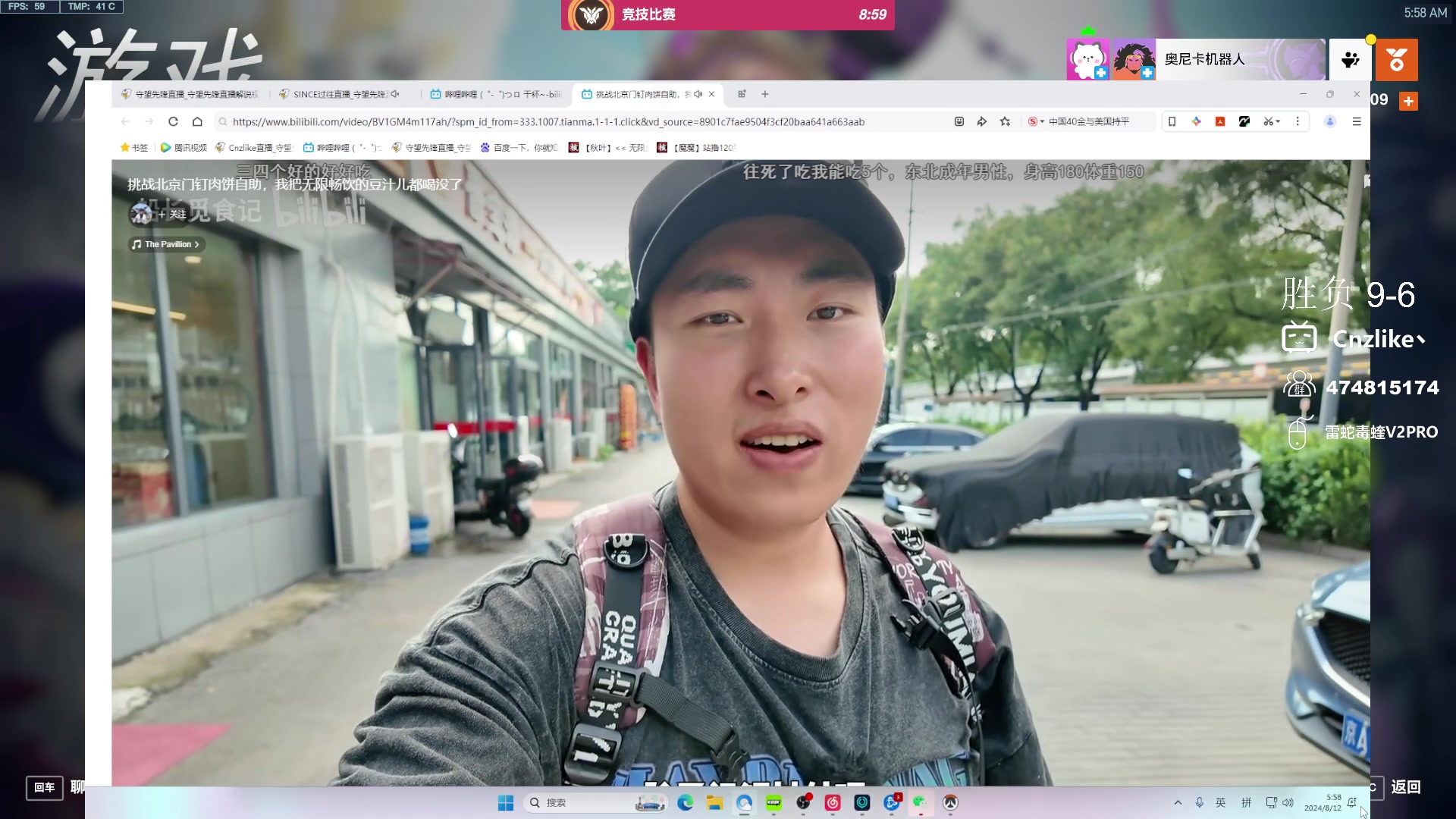Switch to 哔哩哔哩 干杯 tab
The height and width of the screenshot is (819, 1456).
(x=496, y=94)
